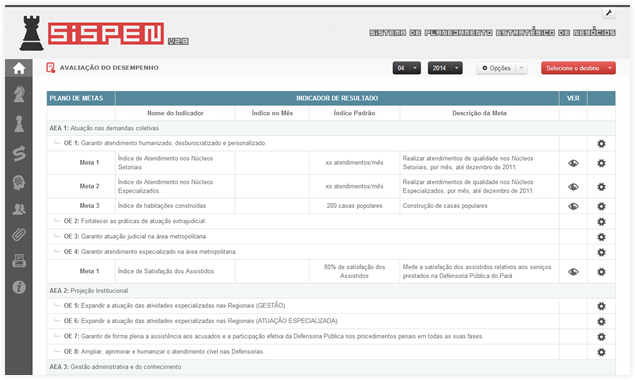Open gear settings for OE 3 row
Screen dimensions: 635x380
tap(601, 237)
